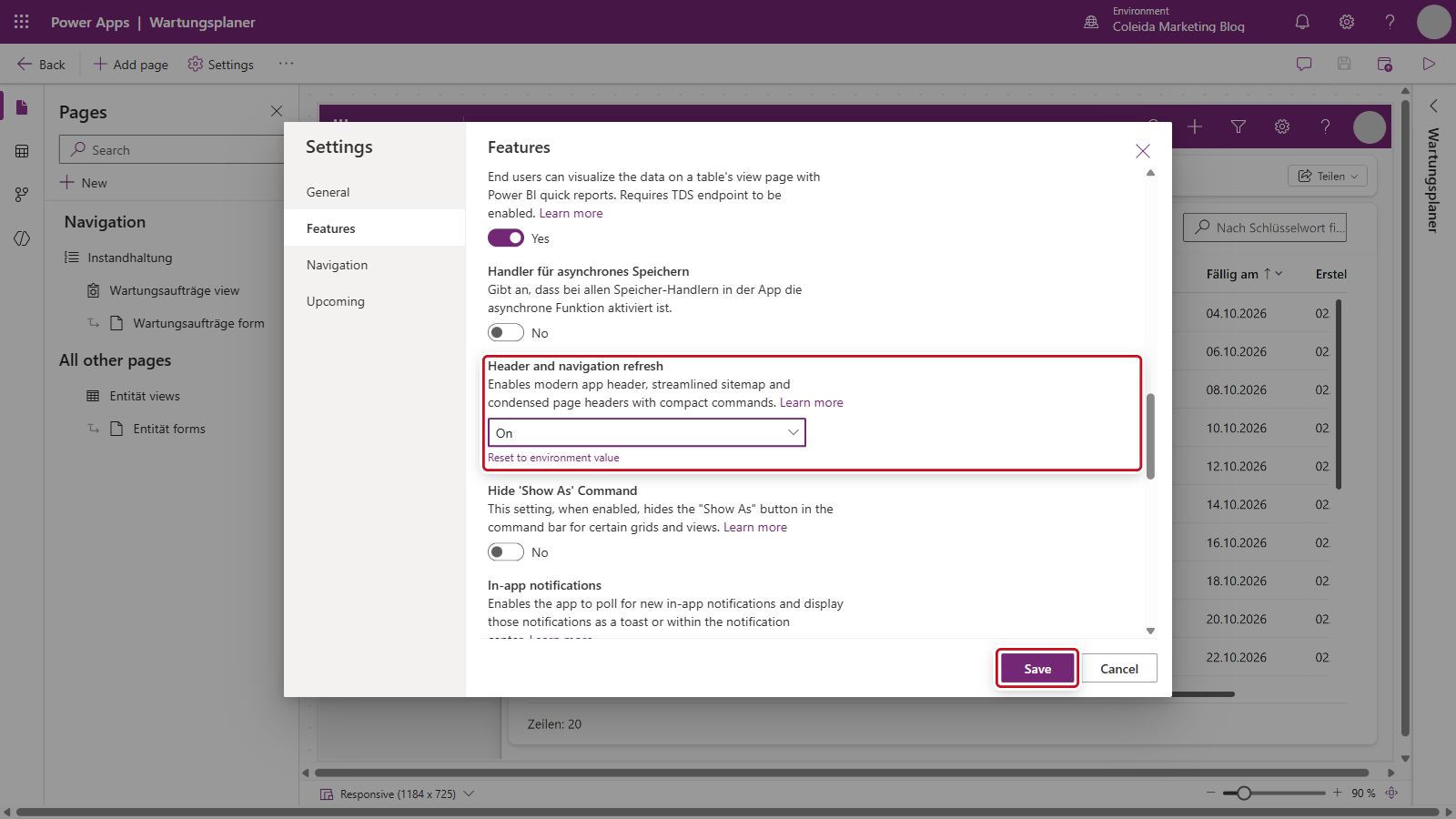This screenshot has width=1456, height=819.
Task: Open the Features settings tab
Action: (x=375, y=228)
